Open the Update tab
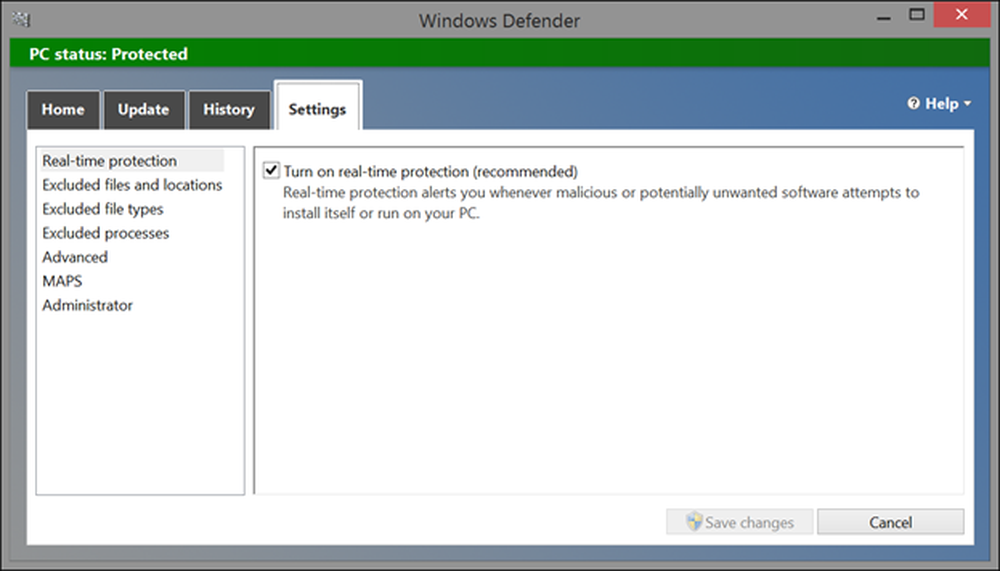 tap(143, 110)
